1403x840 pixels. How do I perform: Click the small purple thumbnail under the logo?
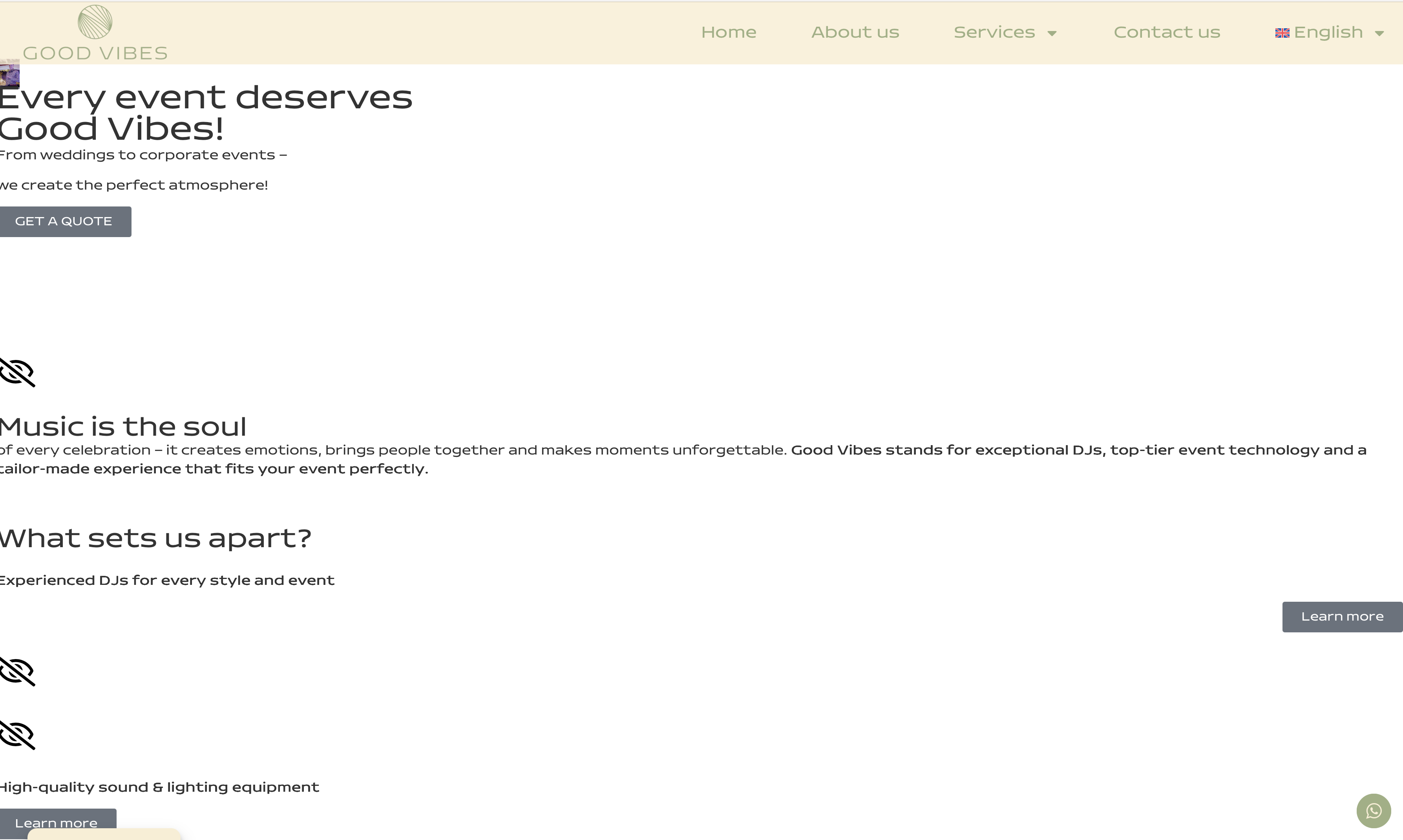[x=10, y=73]
